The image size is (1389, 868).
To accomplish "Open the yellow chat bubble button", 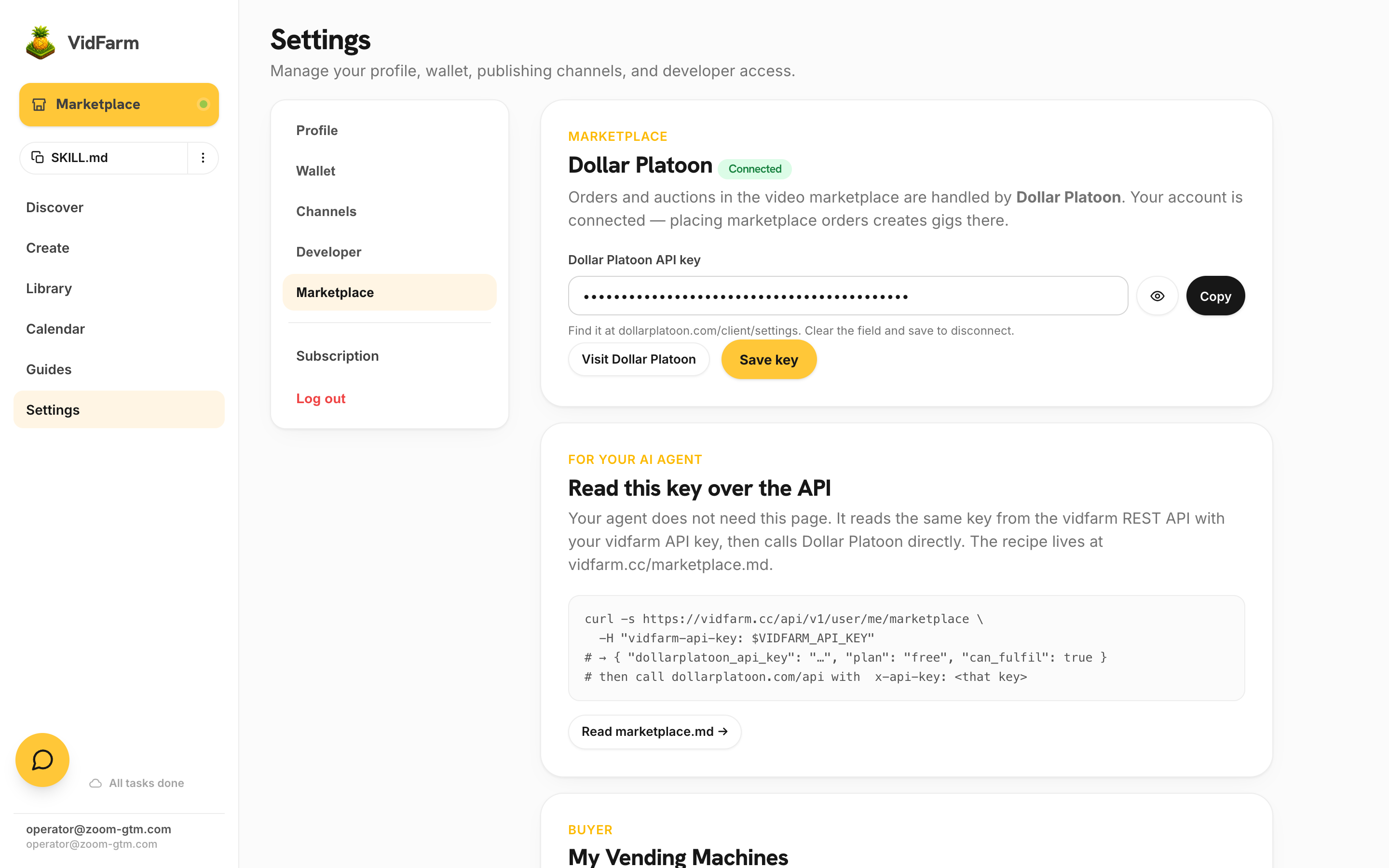I will (42, 759).
